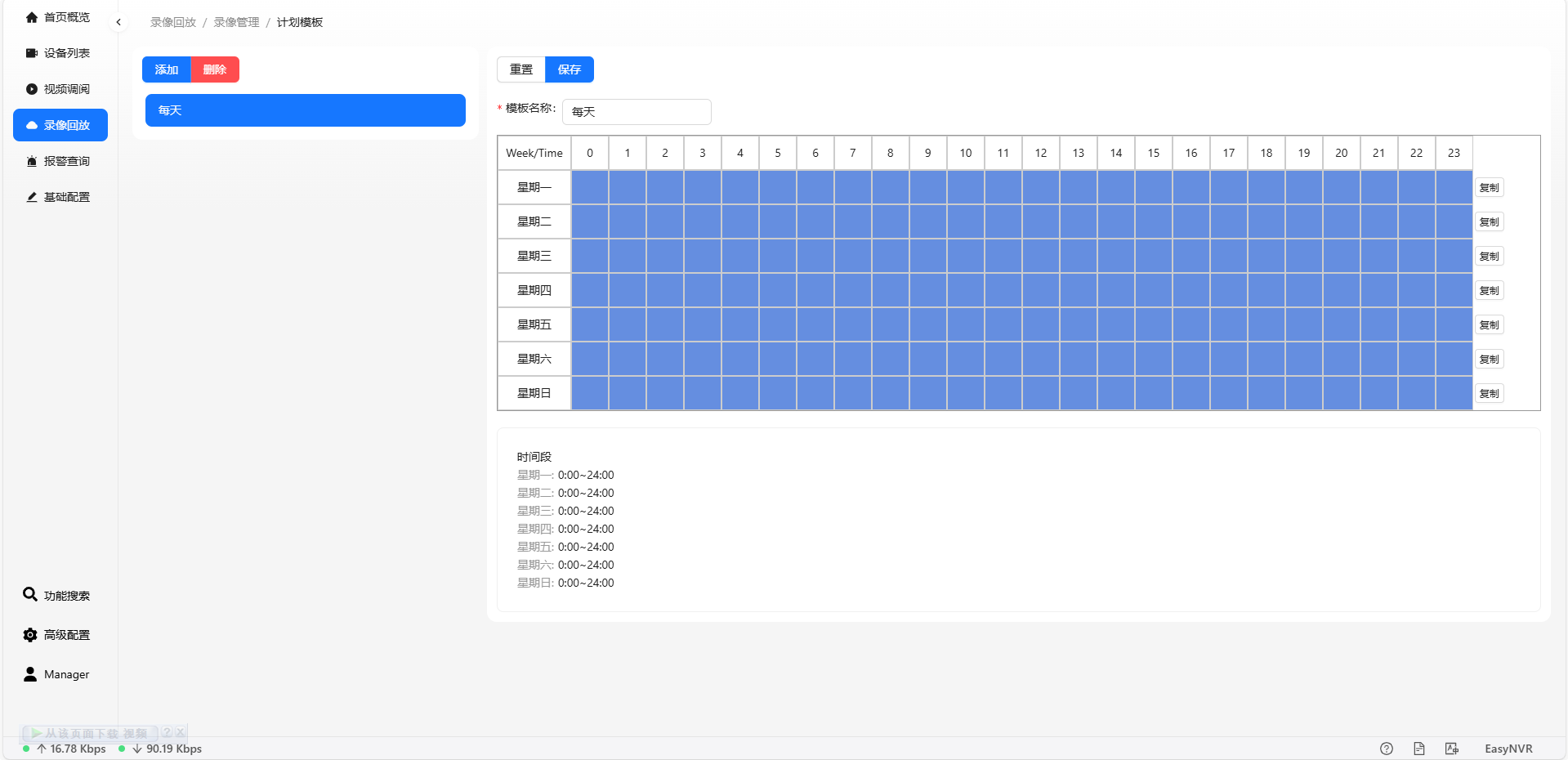The height and width of the screenshot is (760, 1568).
Task: Click the 录像管理 breadcrumb link
Action: tap(236, 22)
